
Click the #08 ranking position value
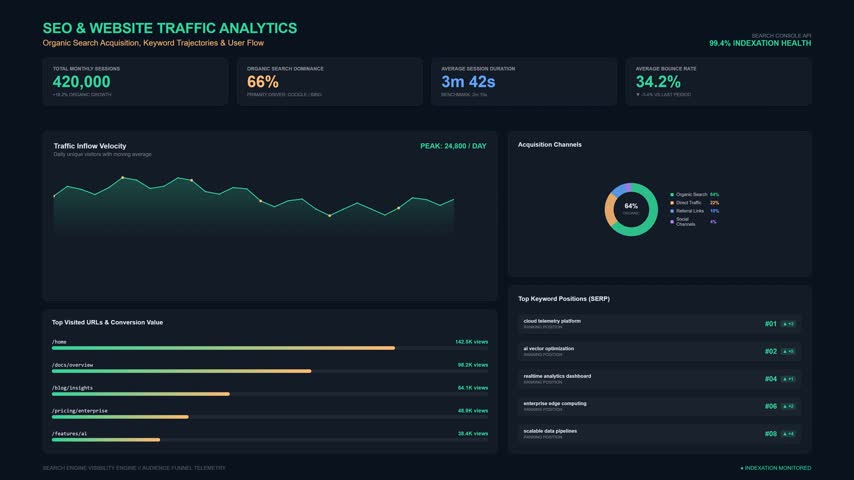771,434
